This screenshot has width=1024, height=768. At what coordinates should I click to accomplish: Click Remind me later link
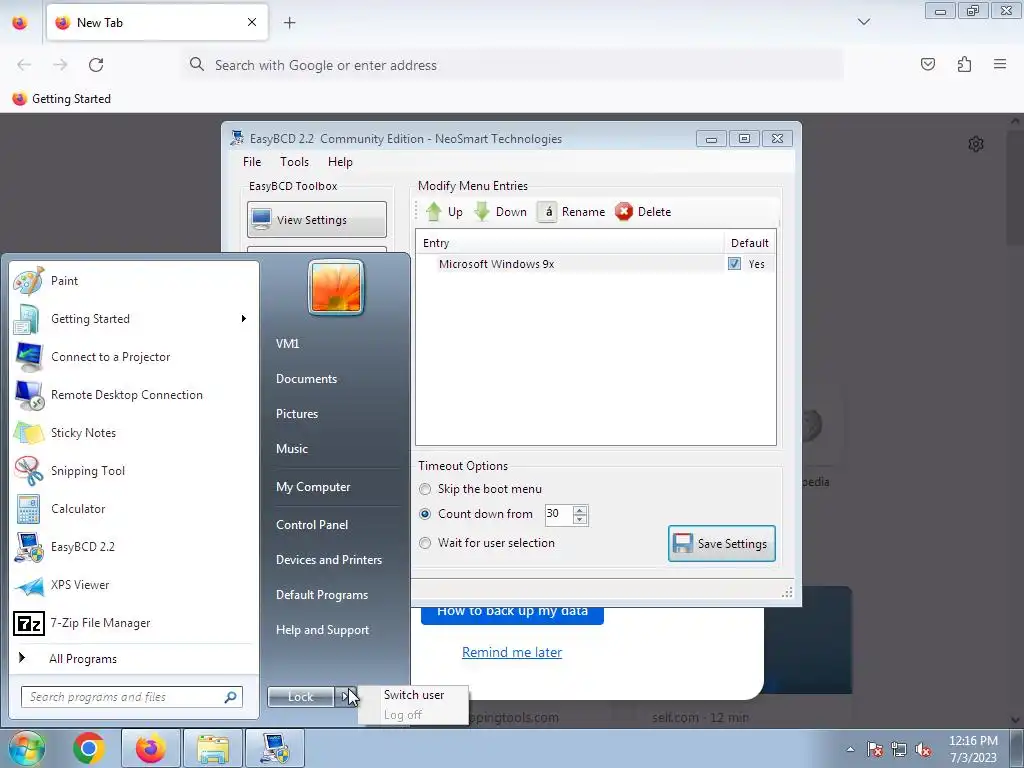(512, 652)
